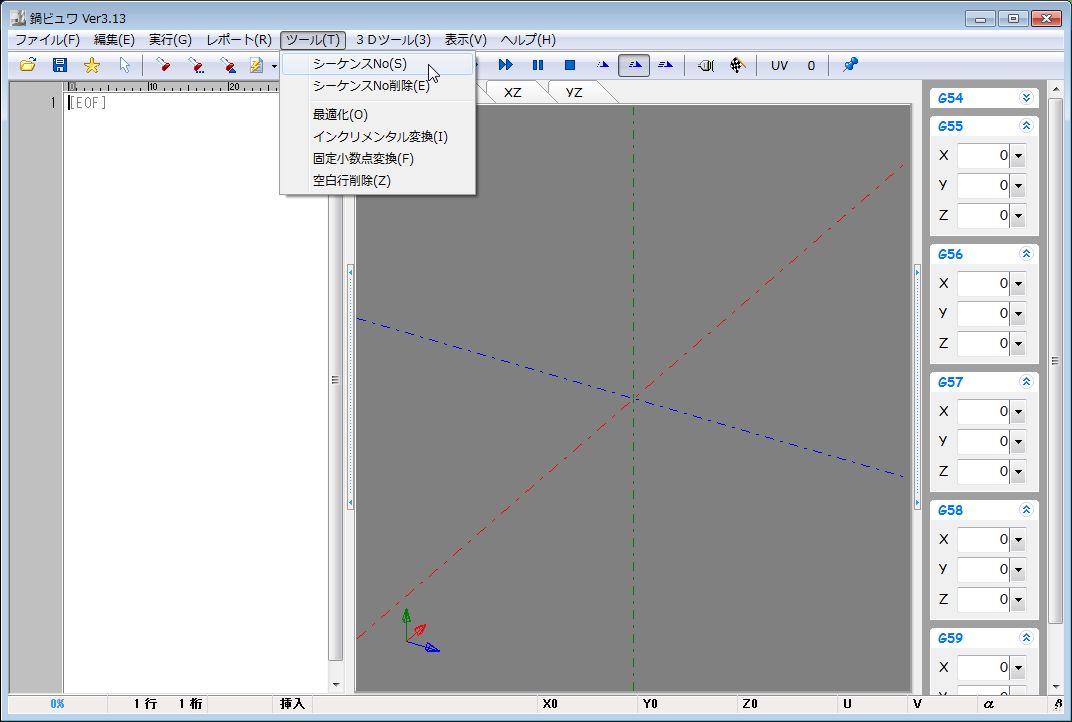This screenshot has width=1072, height=722.
Task: Click the red marker pen icon with blue base
Action: tap(228, 65)
